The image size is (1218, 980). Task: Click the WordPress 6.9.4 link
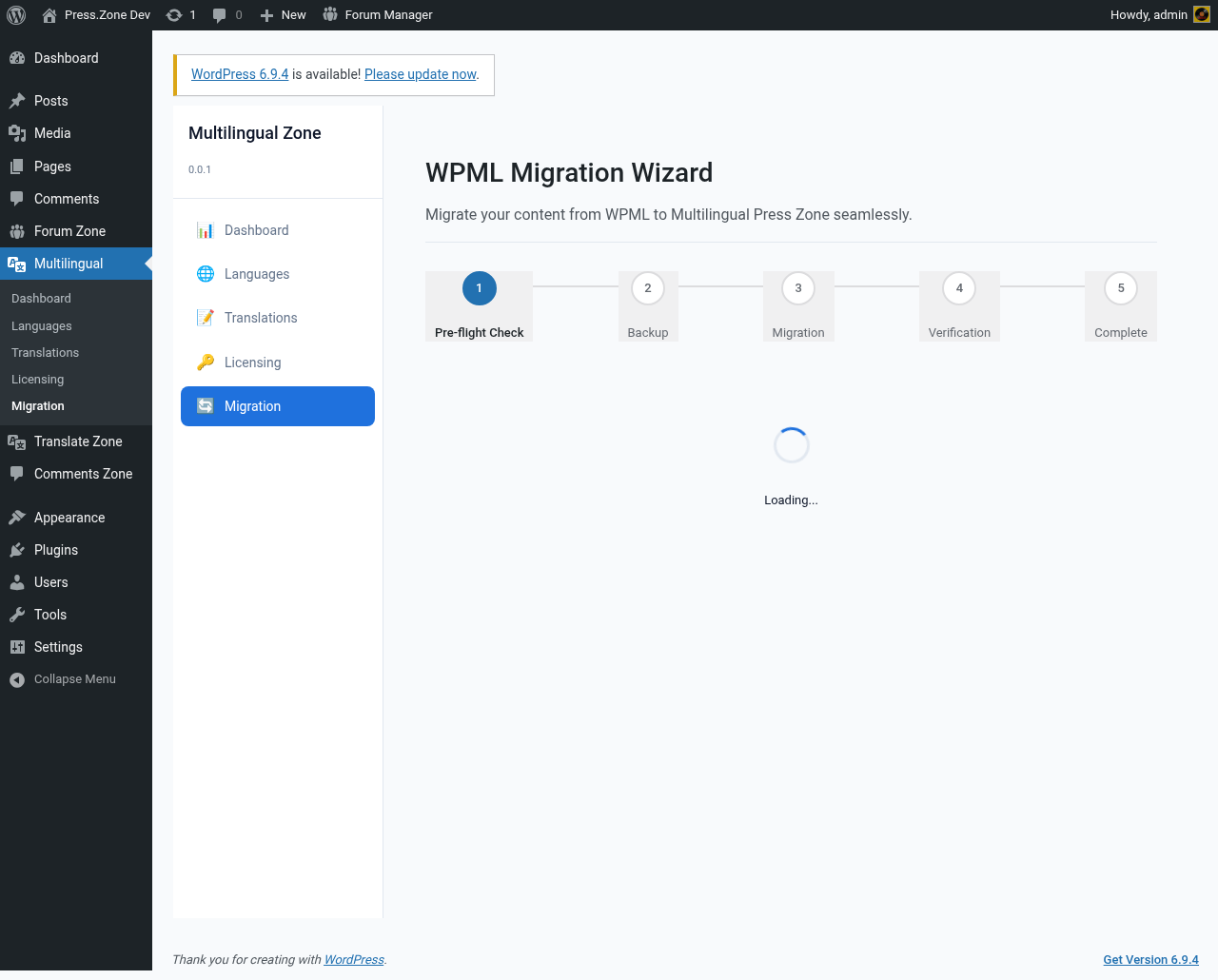pyautogui.click(x=240, y=74)
